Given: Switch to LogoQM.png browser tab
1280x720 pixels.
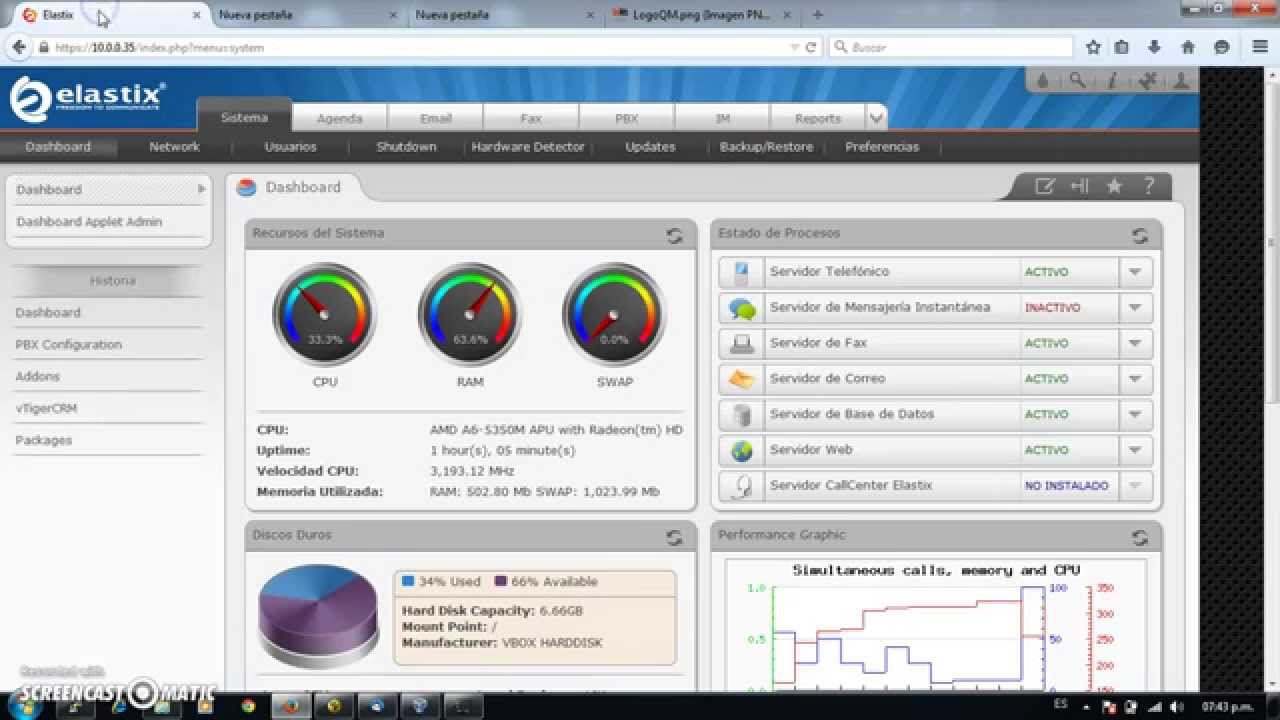Looking at the screenshot, I should click(x=702, y=15).
